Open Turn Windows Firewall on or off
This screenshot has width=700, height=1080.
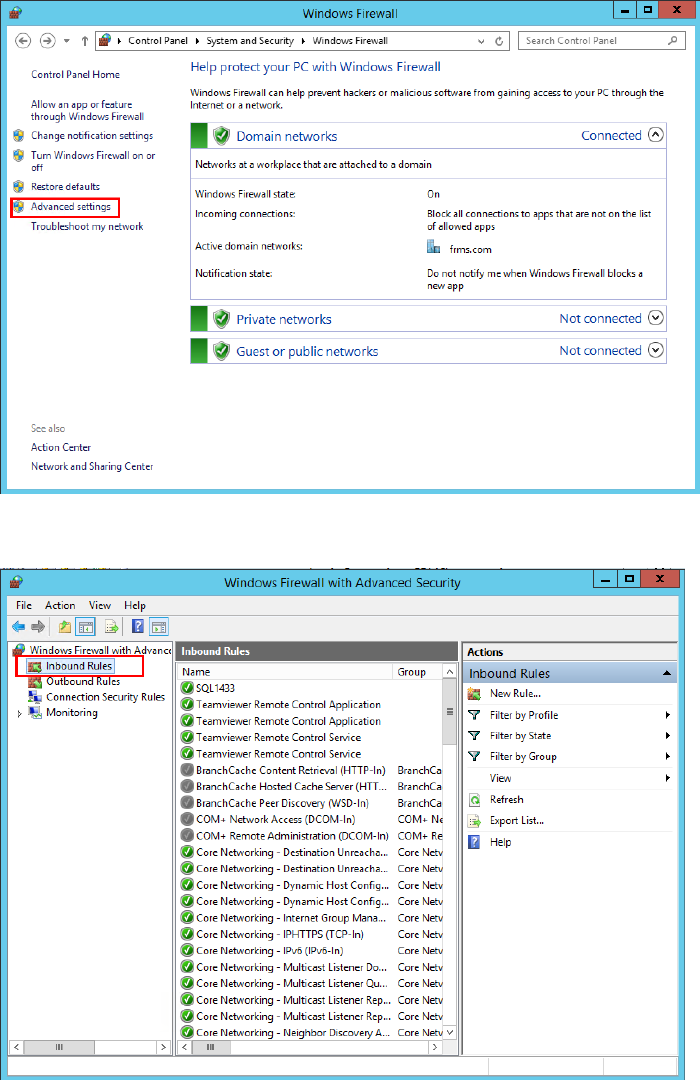tap(93, 161)
